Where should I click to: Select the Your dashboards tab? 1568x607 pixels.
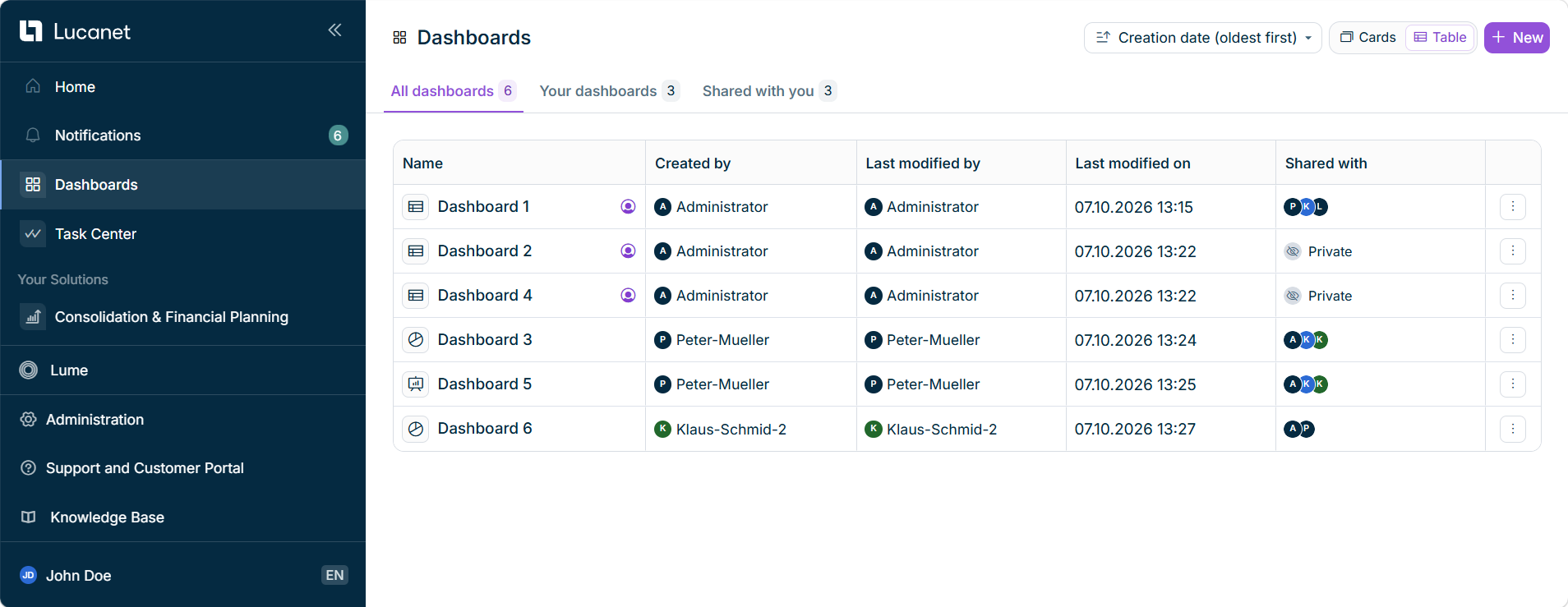[x=609, y=91]
